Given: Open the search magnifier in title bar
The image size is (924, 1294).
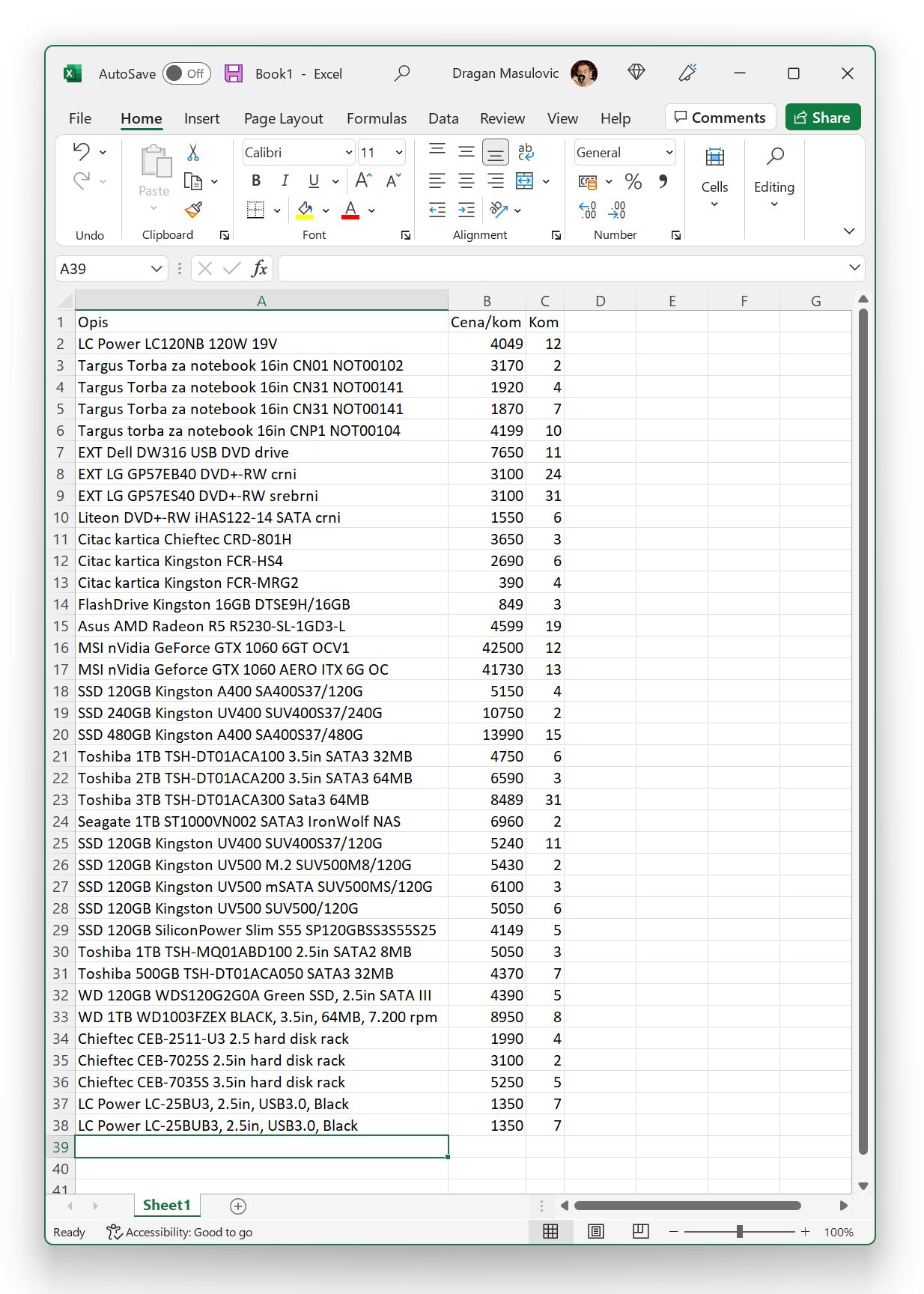Looking at the screenshot, I should [402, 73].
